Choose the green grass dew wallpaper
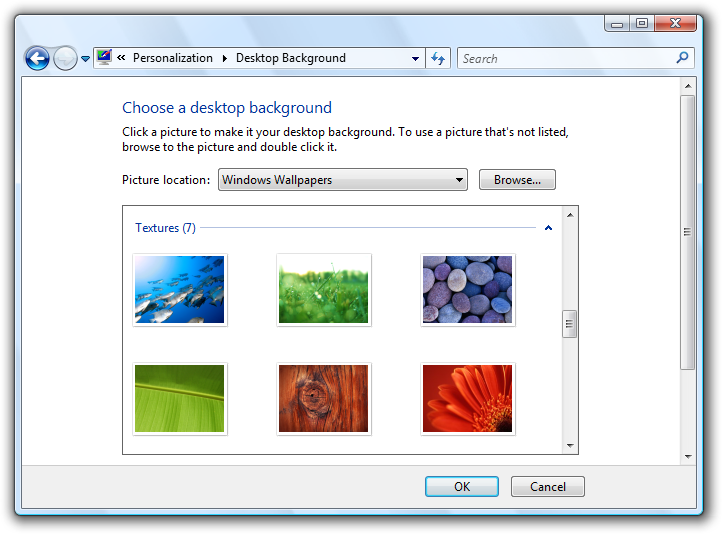This screenshot has width=722, height=534. click(x=324, y=290)
